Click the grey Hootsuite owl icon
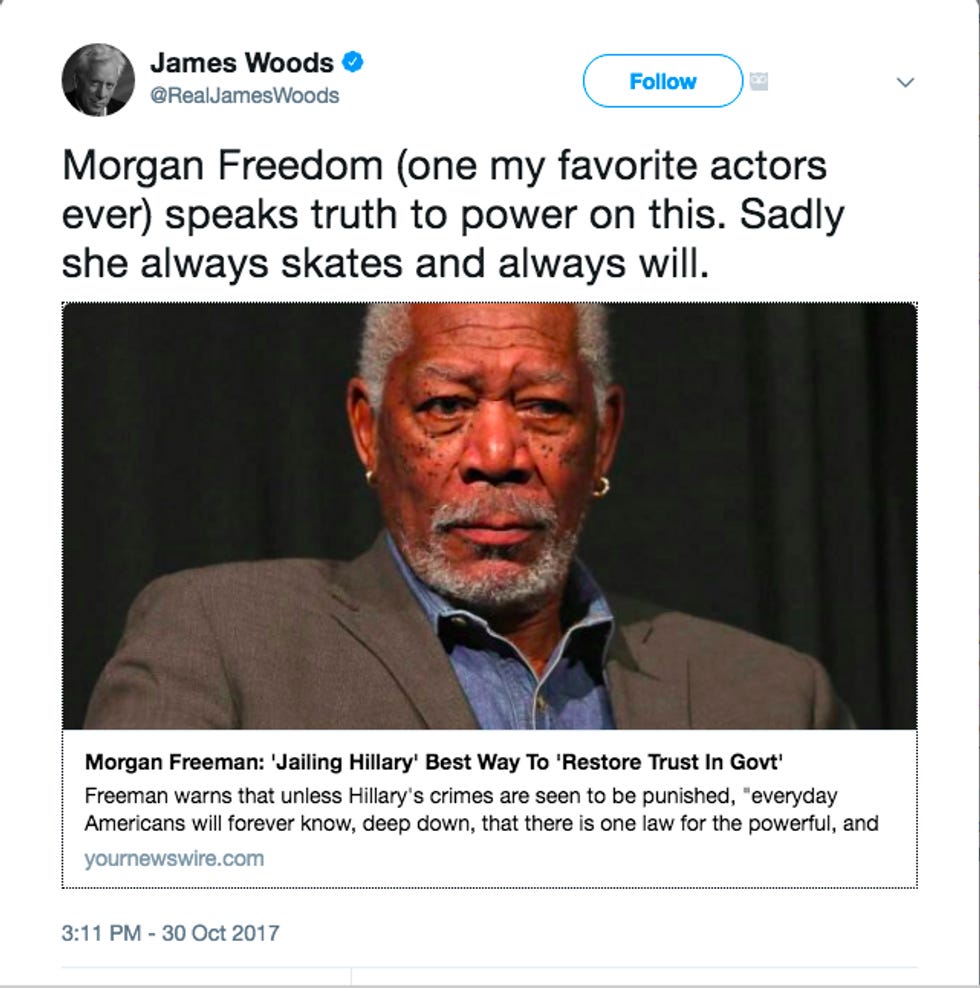 [x=759, y=81]
